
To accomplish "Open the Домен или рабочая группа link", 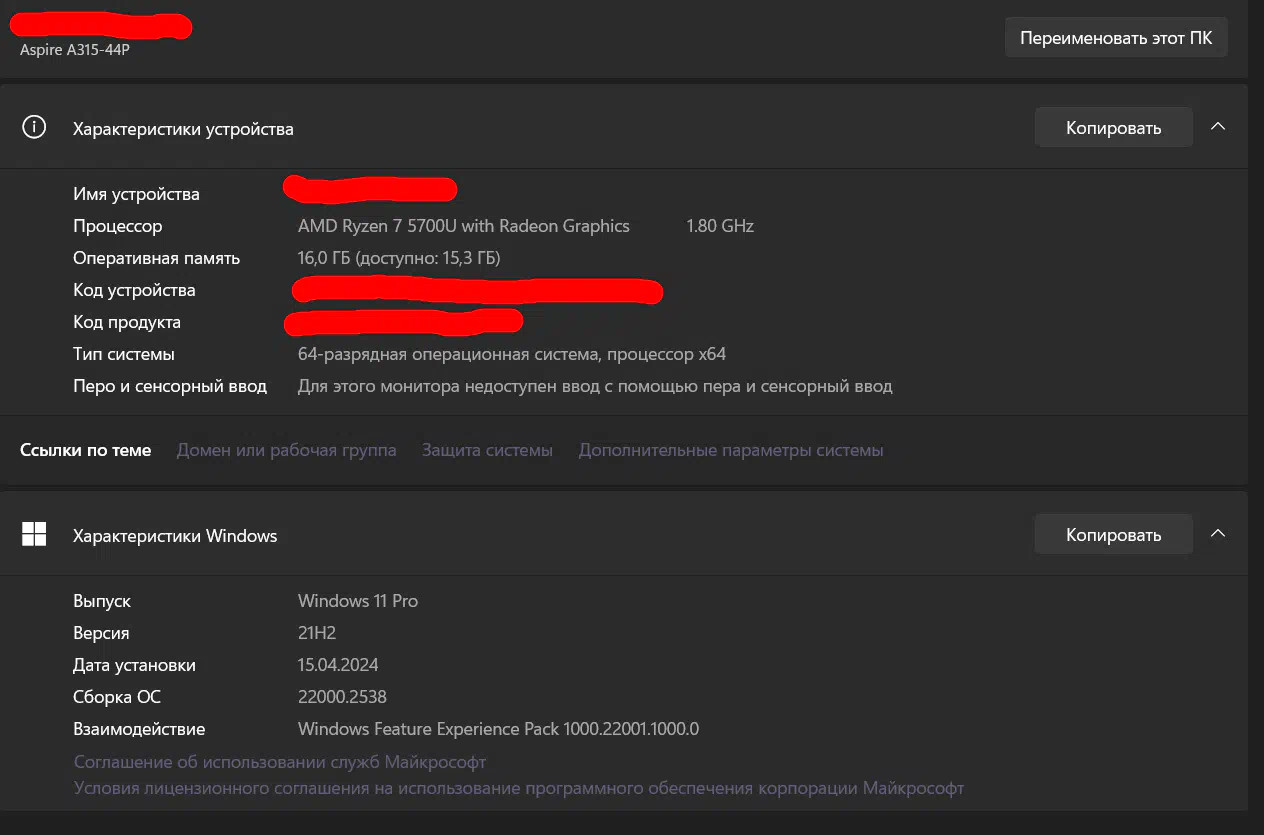I will [x=286, y=450].
